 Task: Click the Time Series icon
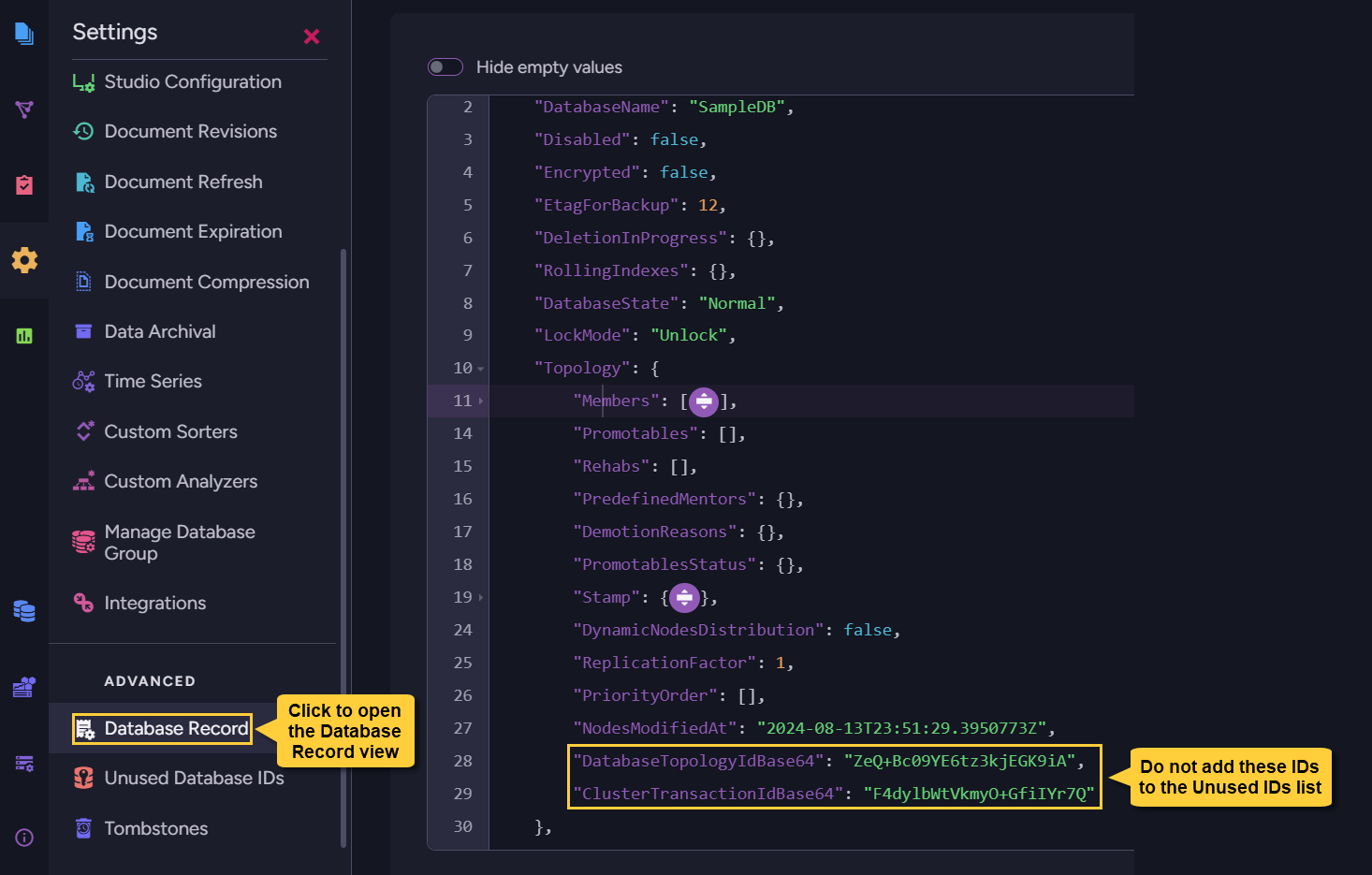[83, 381]
